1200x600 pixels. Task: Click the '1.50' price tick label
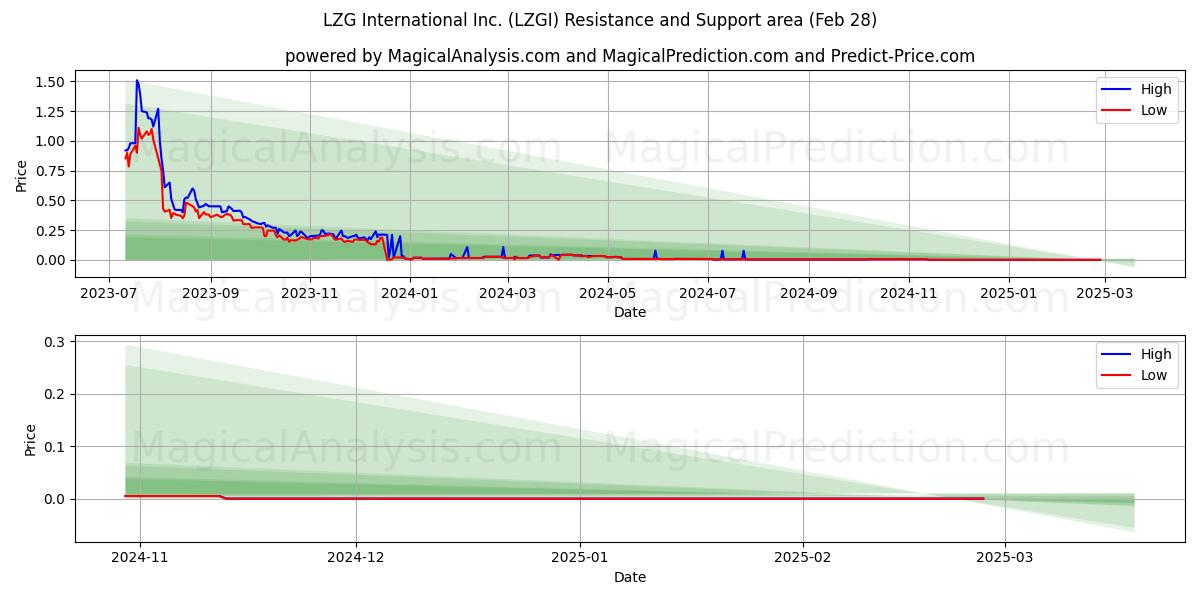click(x=50, y=82)
